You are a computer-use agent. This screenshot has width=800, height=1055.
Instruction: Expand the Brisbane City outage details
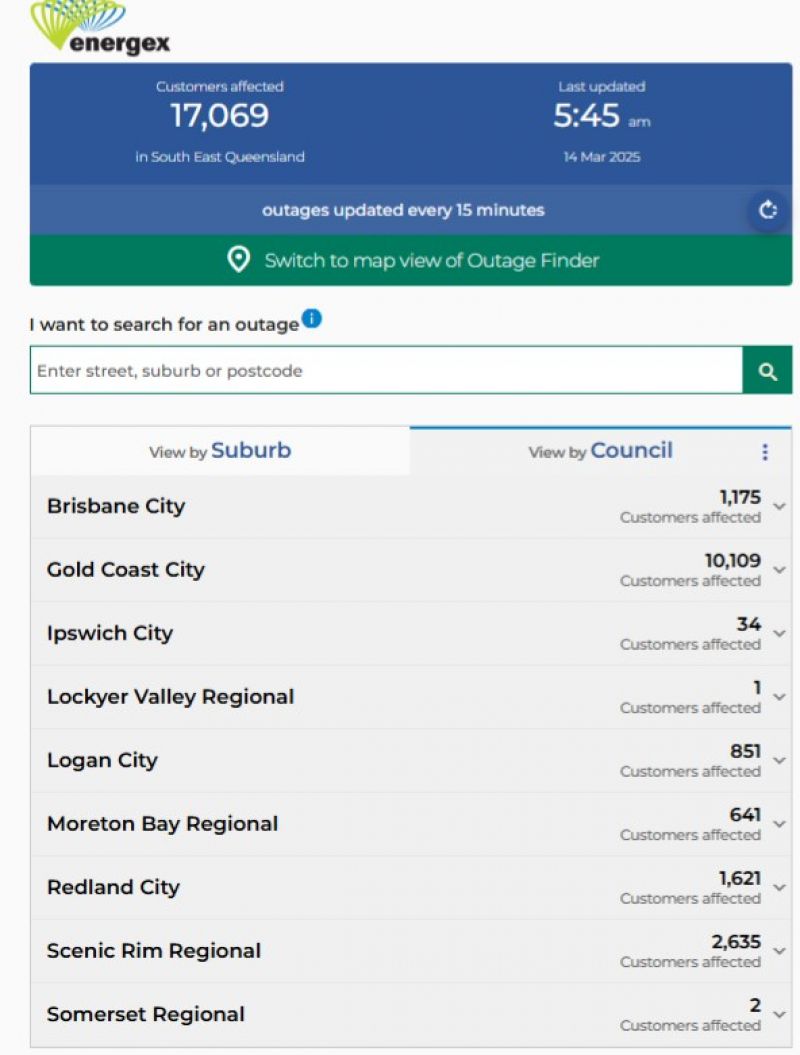[x=779, y=507]
